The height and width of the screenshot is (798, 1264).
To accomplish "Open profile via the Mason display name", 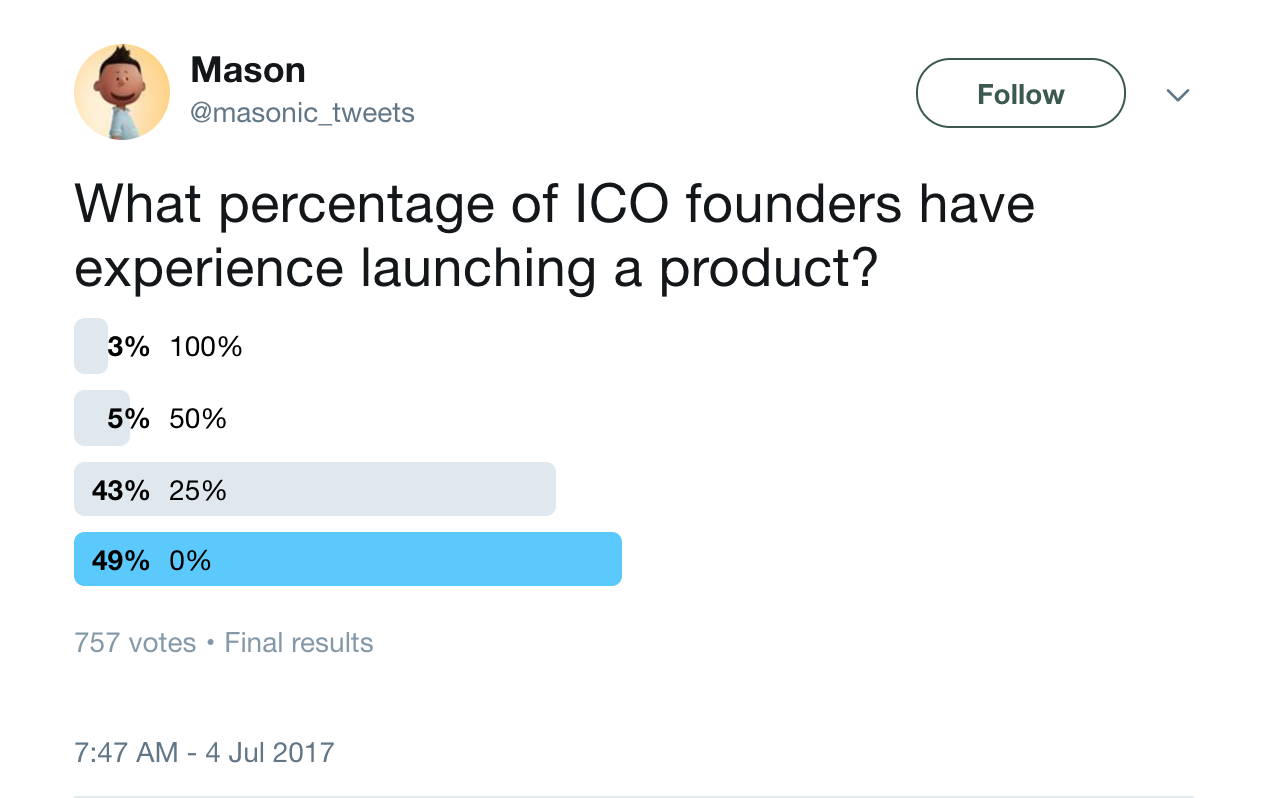I will 248,70.
